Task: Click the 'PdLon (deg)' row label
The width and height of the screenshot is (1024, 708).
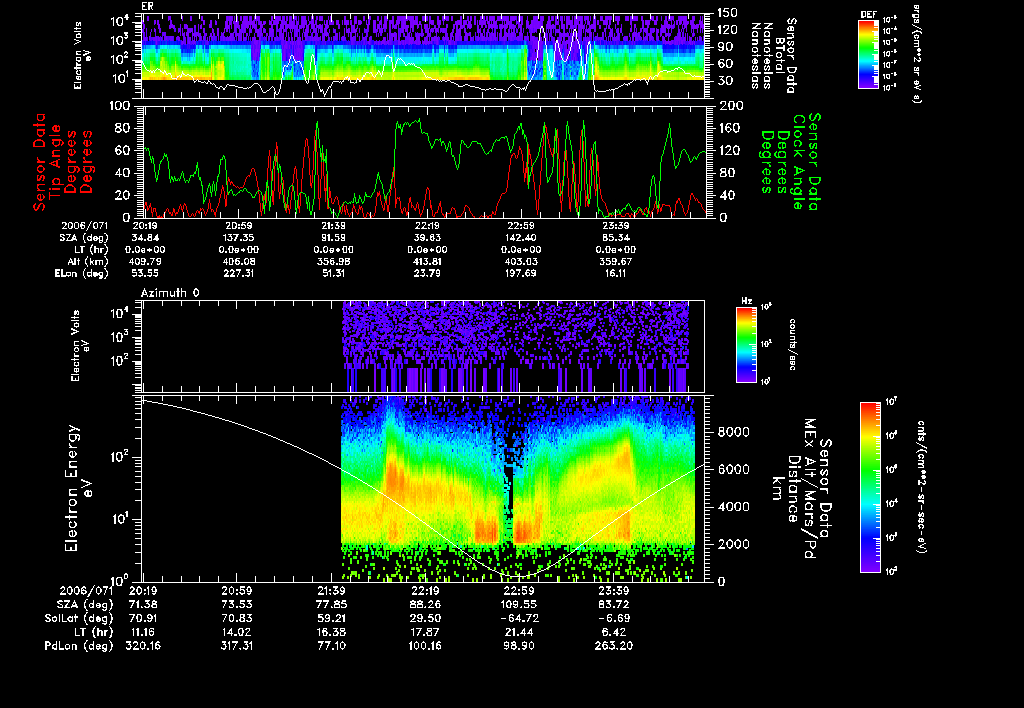Action: [78, 646]
